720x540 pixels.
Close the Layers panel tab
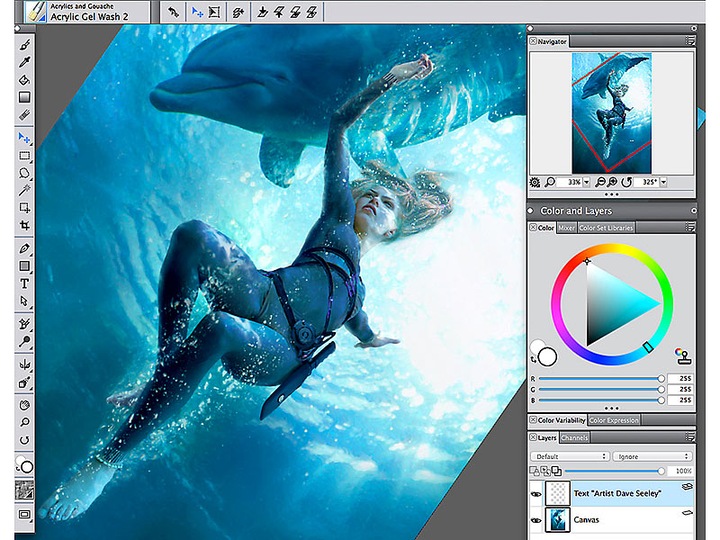tap(533, 438)
